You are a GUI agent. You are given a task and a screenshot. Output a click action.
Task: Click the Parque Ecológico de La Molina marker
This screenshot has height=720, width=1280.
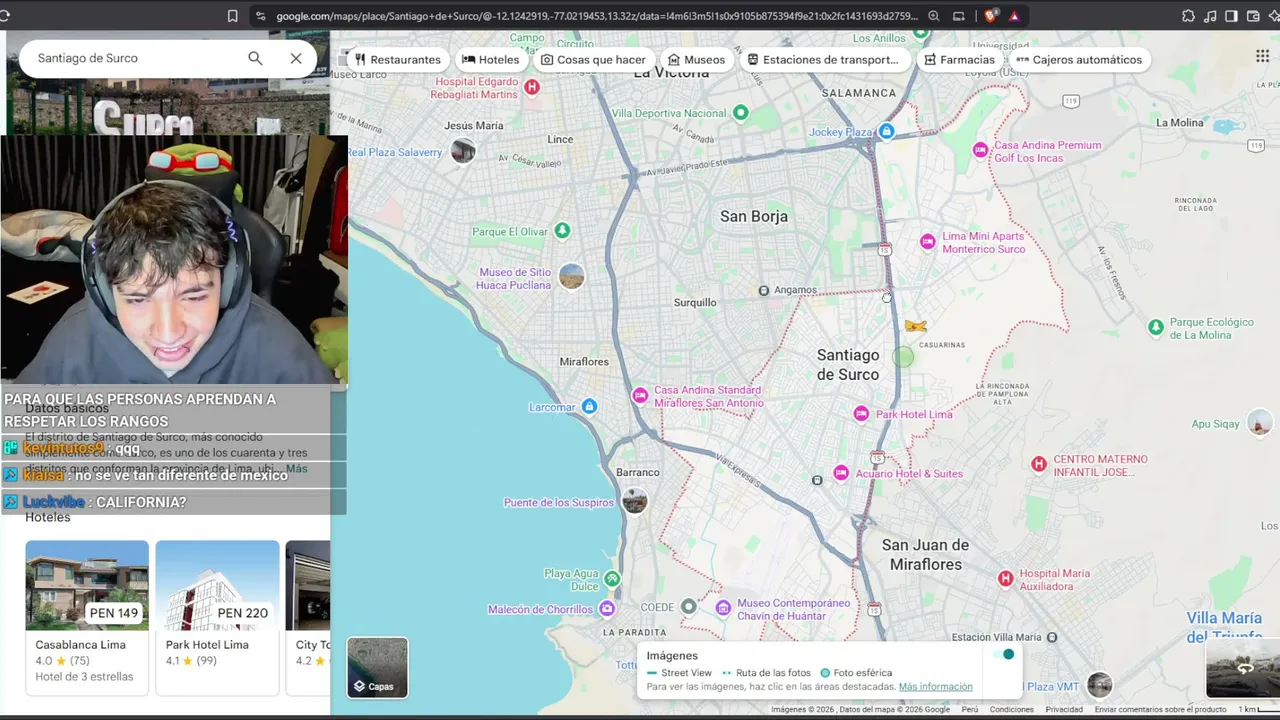coord(1156,327)
